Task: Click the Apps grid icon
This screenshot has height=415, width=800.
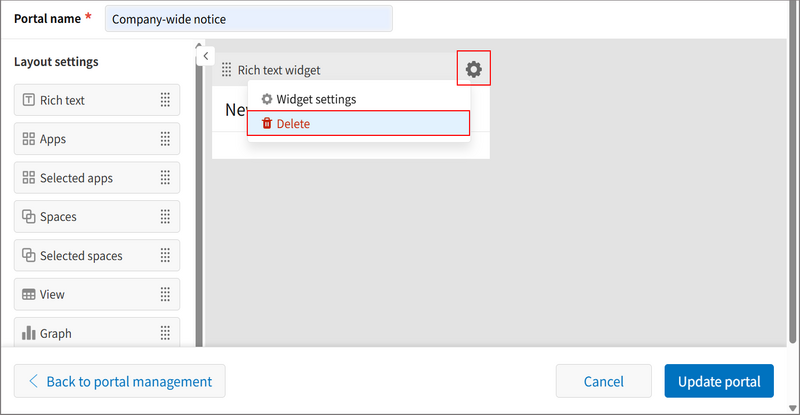Action: (28, 139)
